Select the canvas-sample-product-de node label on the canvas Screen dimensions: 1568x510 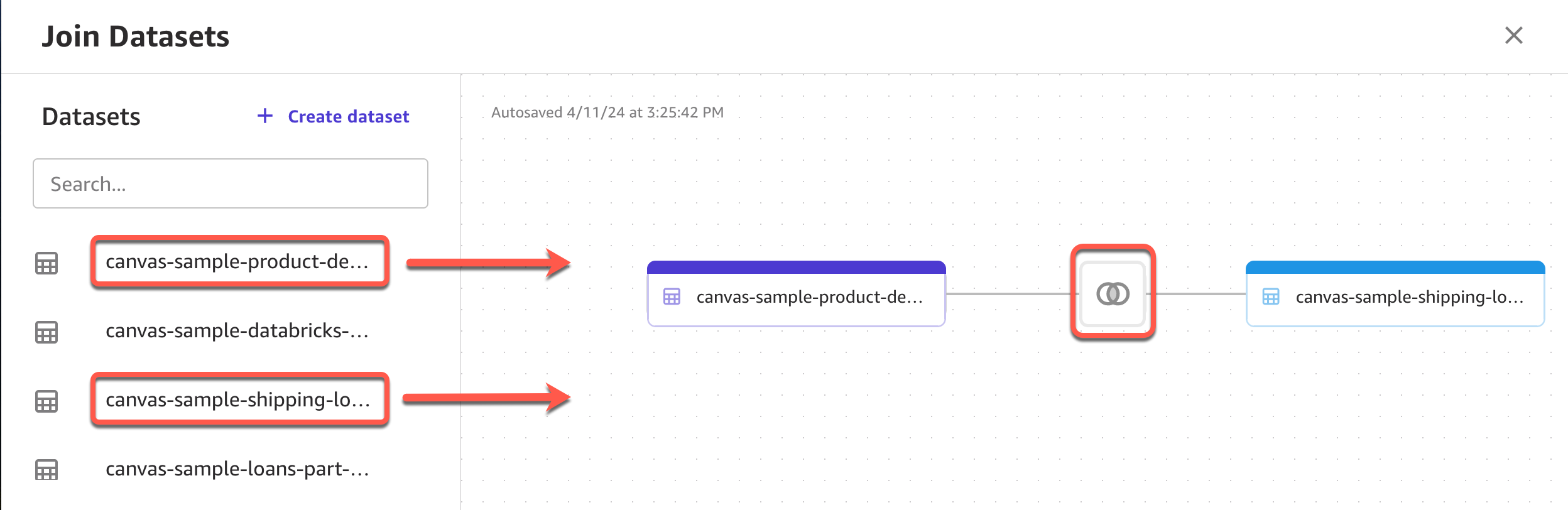[809, 296]
